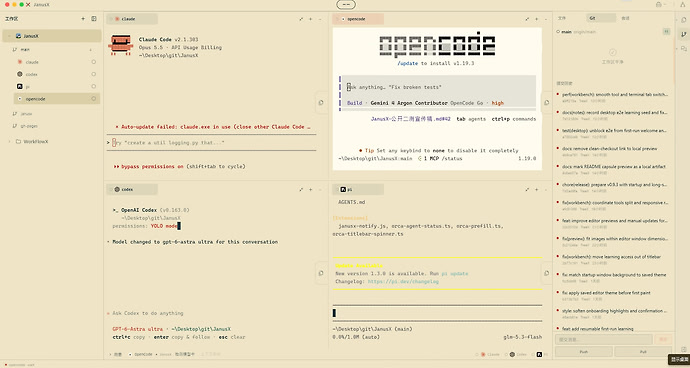Screen dimensions: 690x368
Task: Maximize the pi pane with expand icon
Action: pos(527,189)
